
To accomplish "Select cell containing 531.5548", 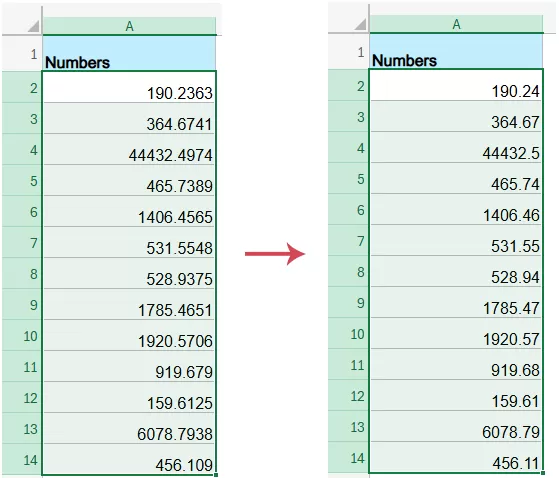I will [129, 242].
